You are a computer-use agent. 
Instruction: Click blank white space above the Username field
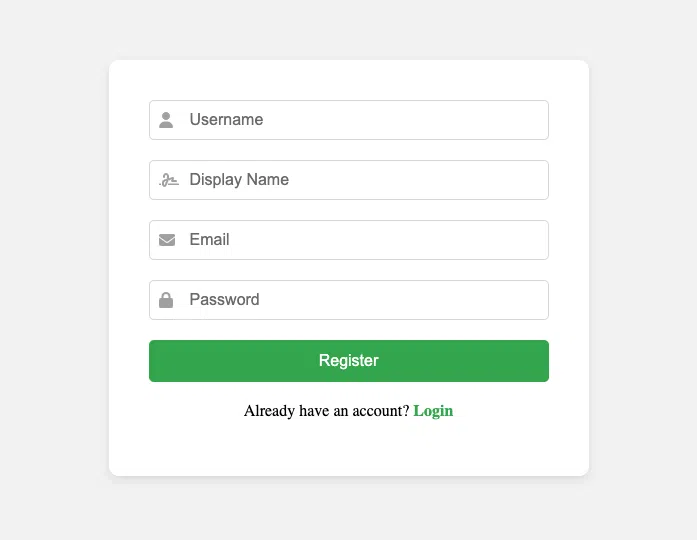click(x=349, y=80)
